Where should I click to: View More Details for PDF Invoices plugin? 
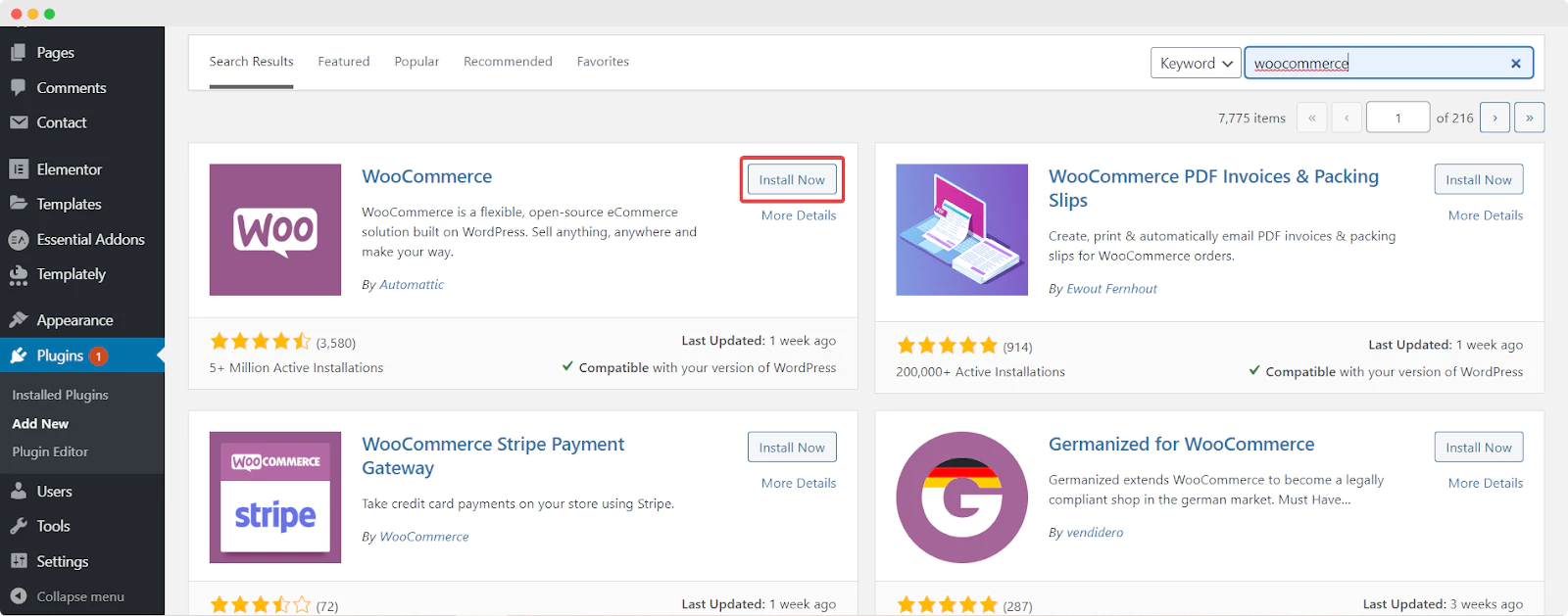[x=1486, y=215]
